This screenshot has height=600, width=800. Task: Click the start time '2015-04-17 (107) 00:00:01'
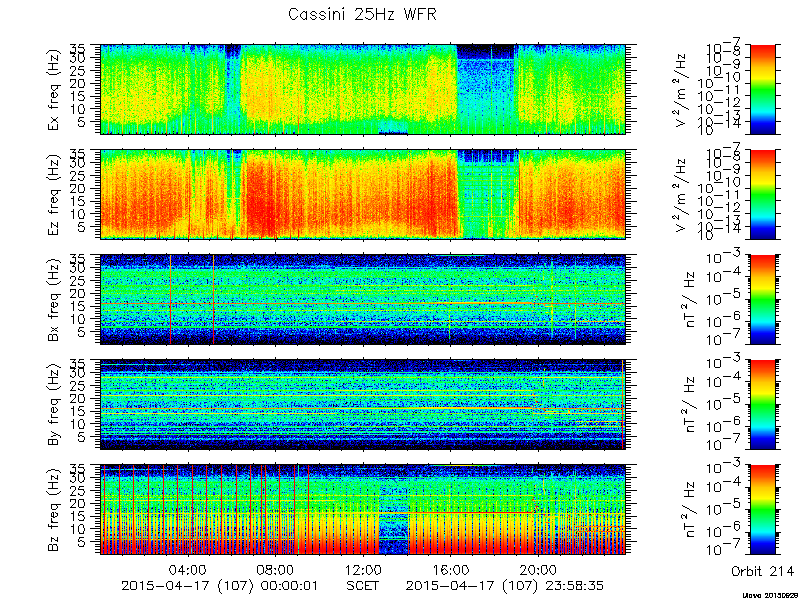(x=219, y=586)
